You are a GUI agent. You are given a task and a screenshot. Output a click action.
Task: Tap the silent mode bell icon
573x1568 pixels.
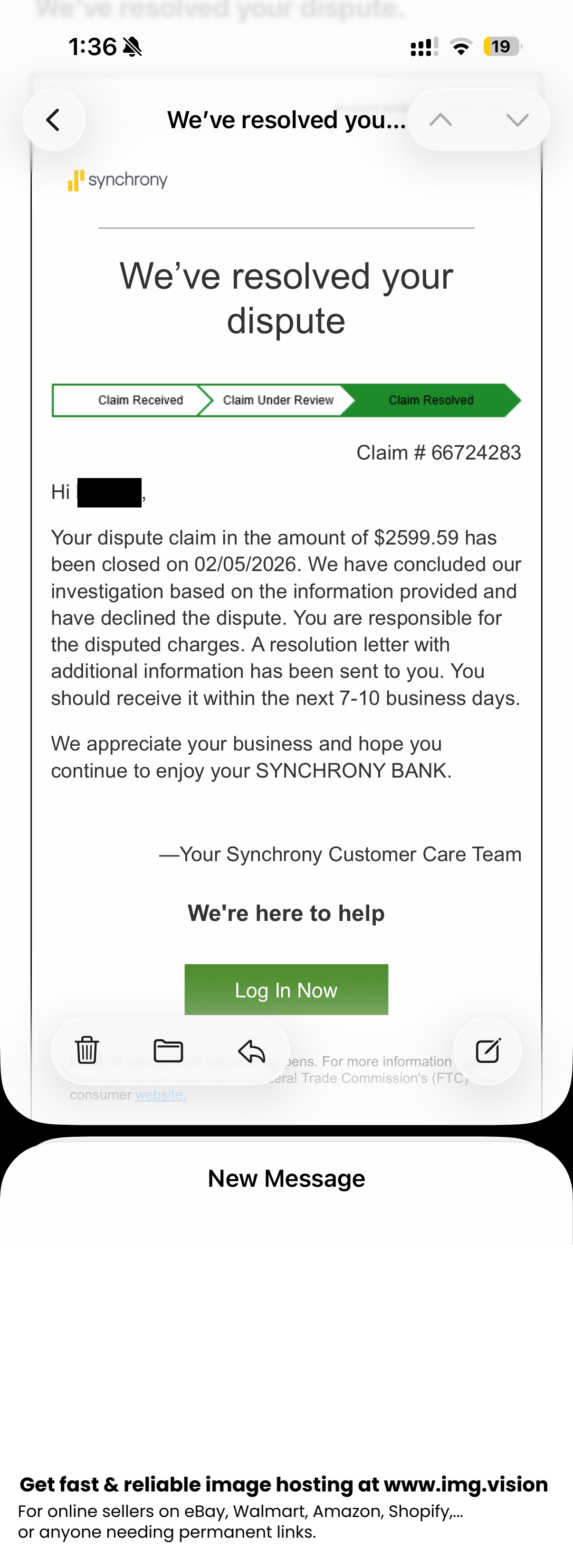pos(132,46)
